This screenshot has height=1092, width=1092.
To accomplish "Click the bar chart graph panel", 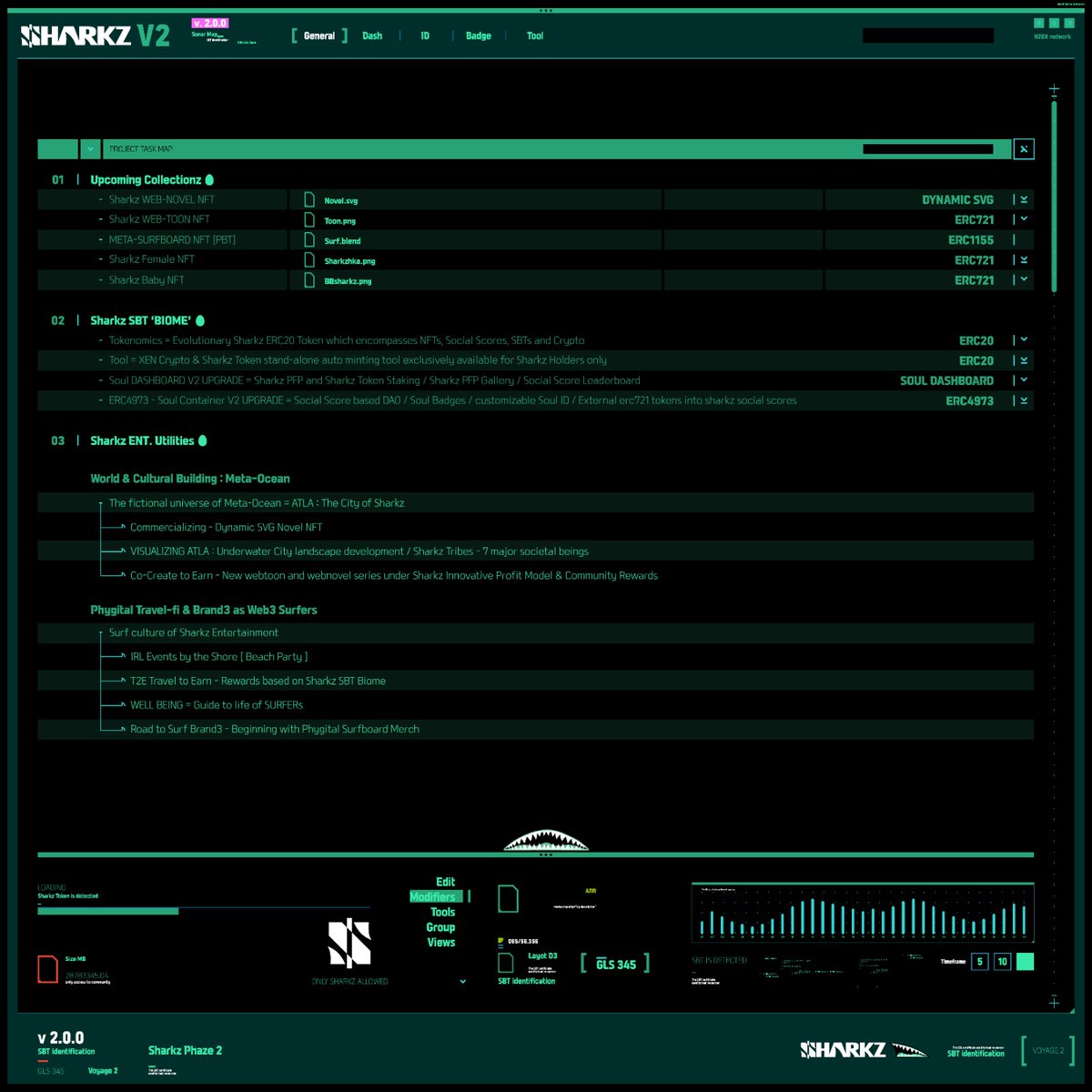I will (x=863, y=912).
